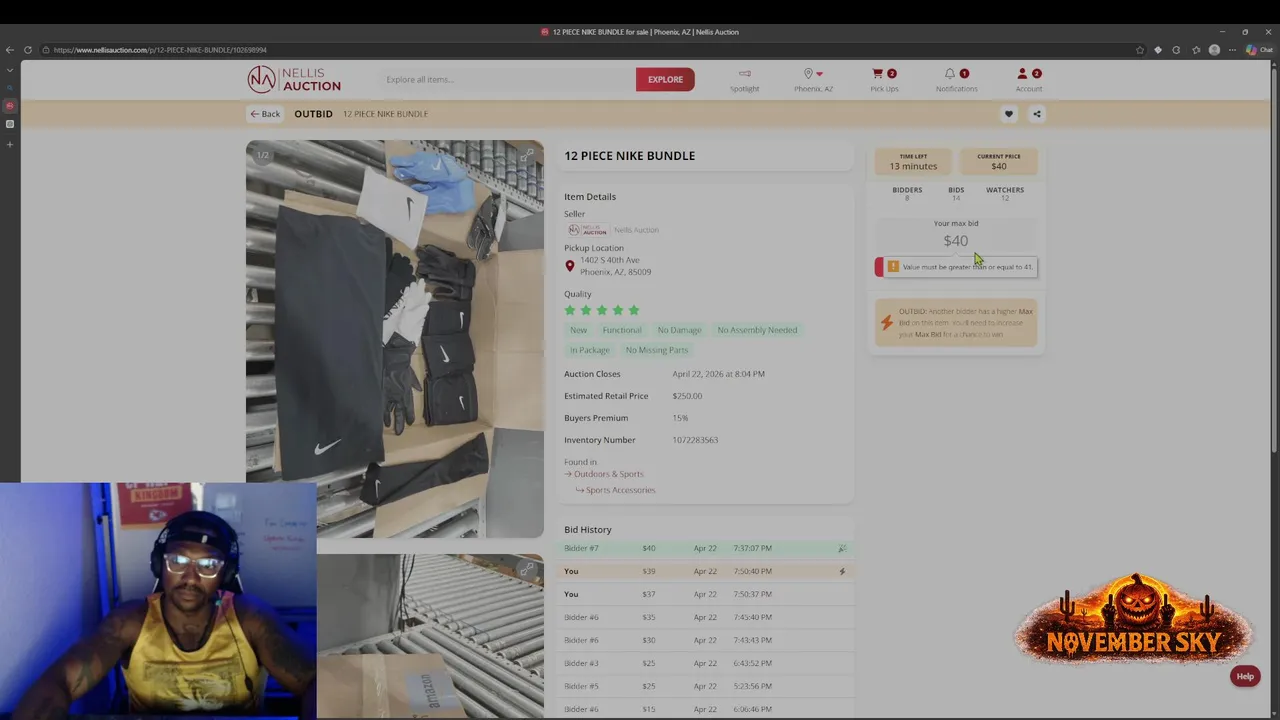Image resolution: width=1280 pixels, height=720 pixels.
Task: Click the Bidder #7 $40 bid row
Action: tap(706, 548)
